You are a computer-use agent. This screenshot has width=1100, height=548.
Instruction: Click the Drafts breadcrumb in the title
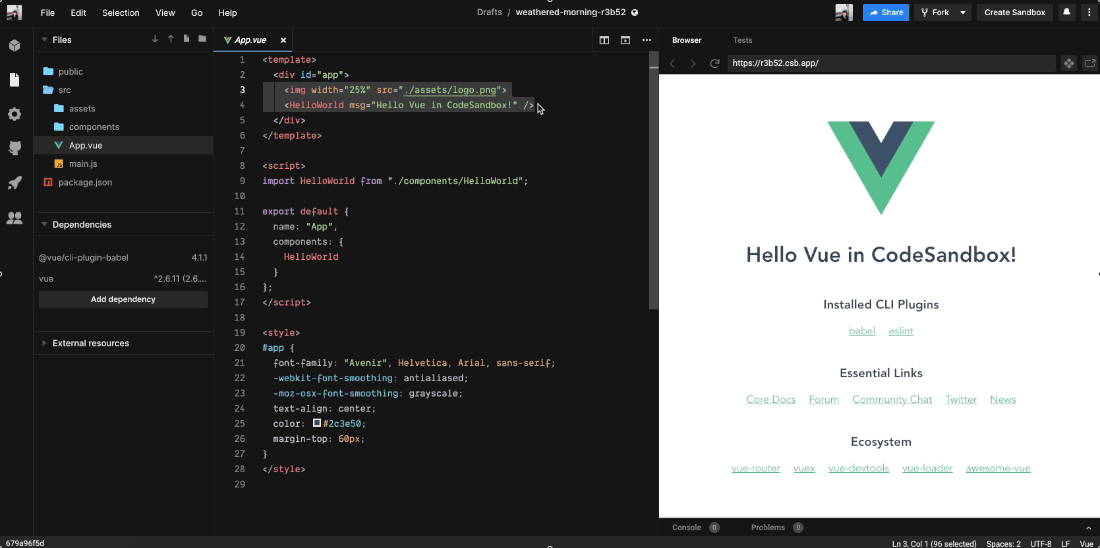[490, 13]
